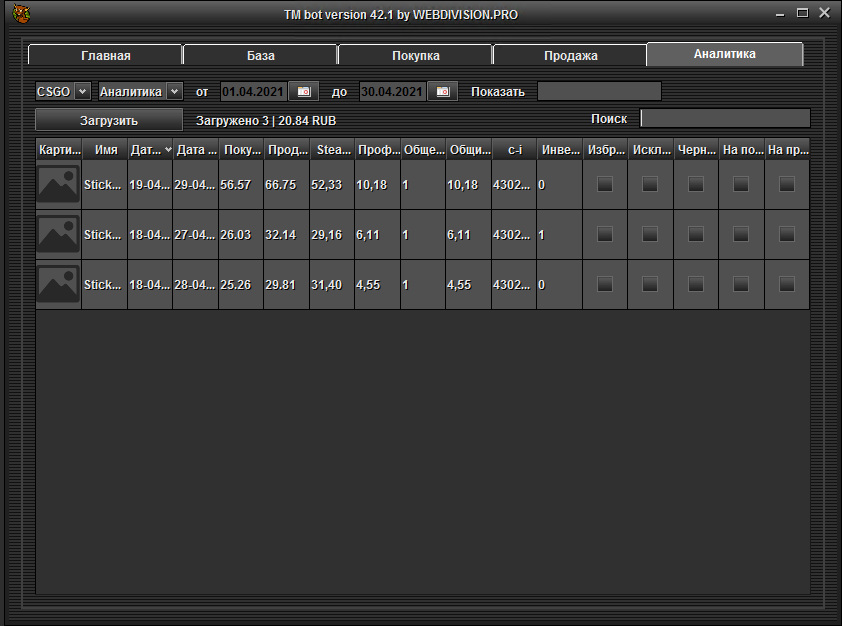Go to the Главная tab
Screen dimensions: 842x626
pyautogui.click(x=105, y=56)
